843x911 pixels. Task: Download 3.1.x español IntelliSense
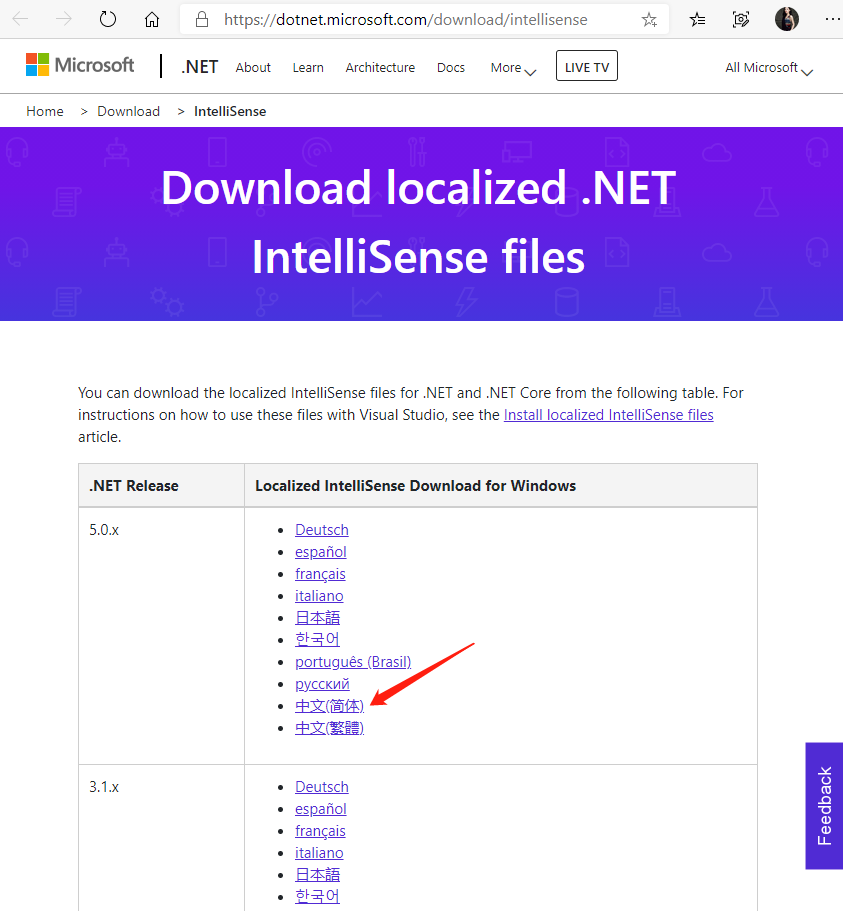click(321, 809)
